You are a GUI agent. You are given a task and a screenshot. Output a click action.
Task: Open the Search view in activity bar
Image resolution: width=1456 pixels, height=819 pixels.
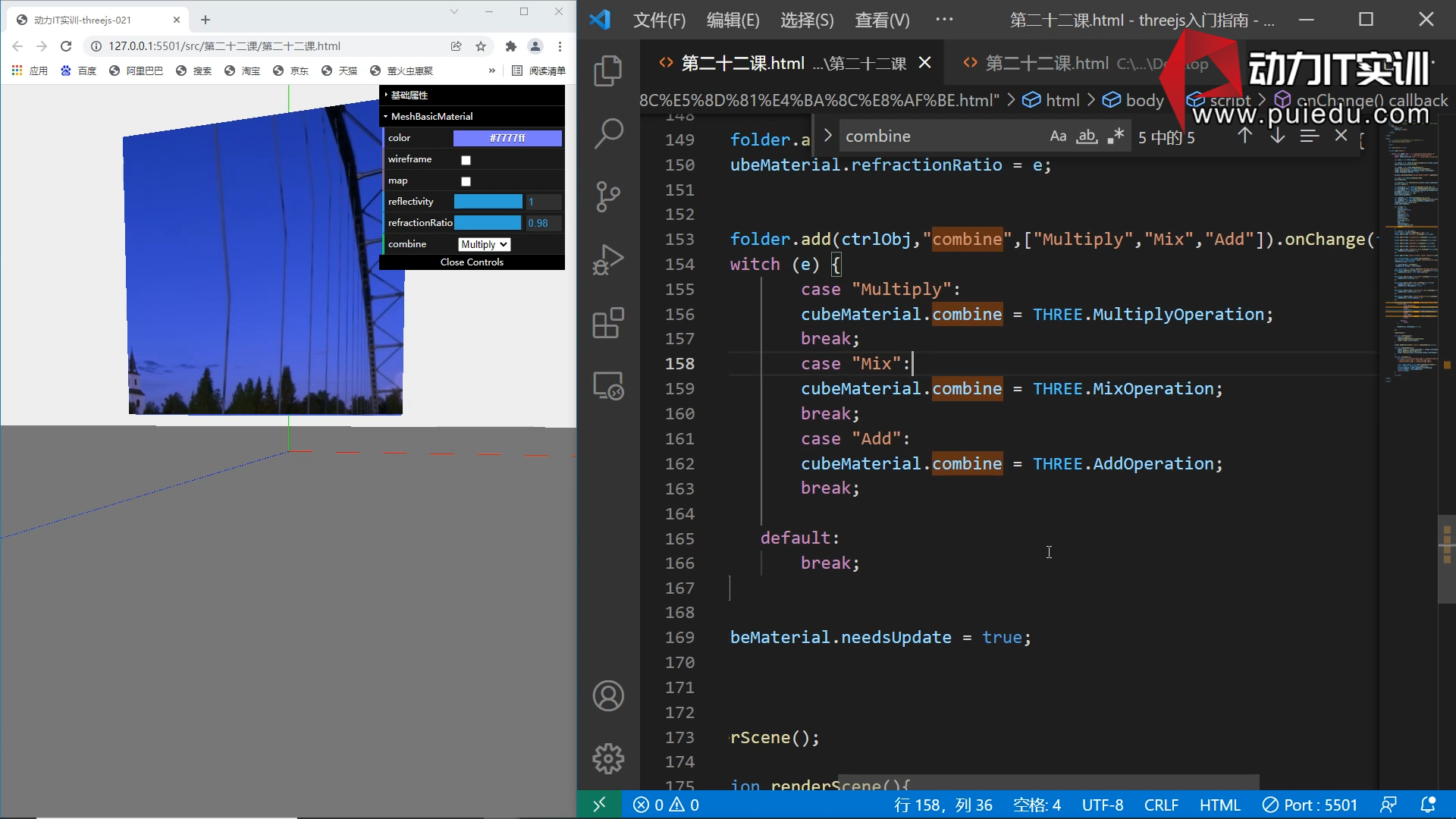pos(607,133)
